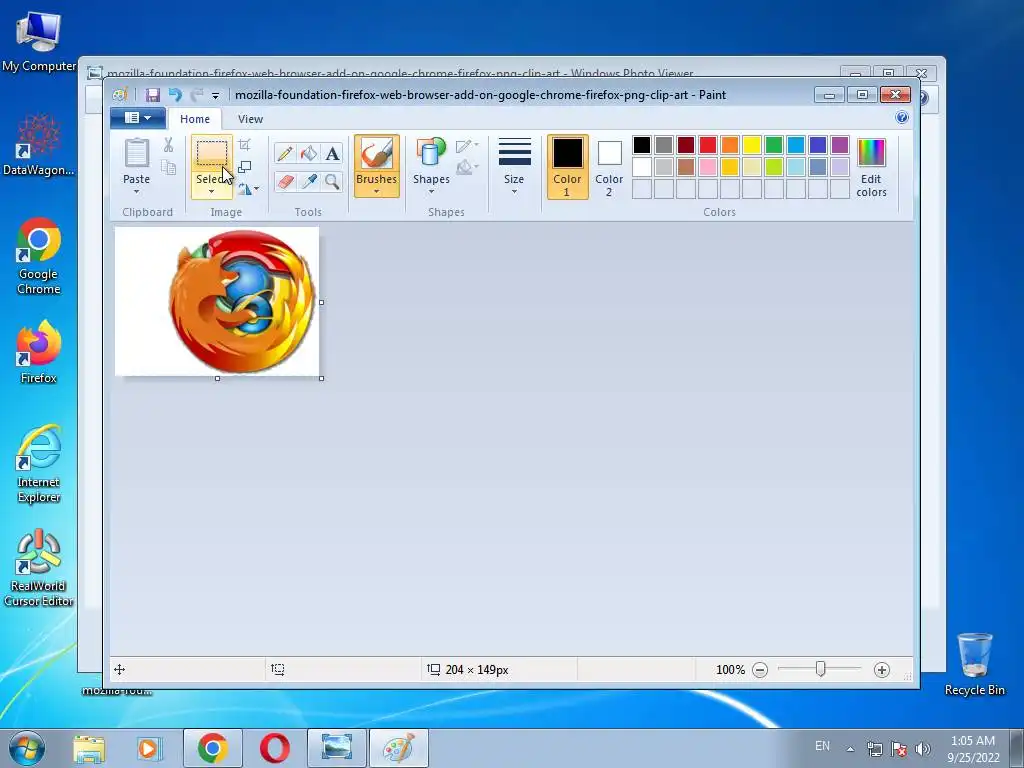Open the Customize Quick Access Toolbar dropdown
This screenshot has width=1024, height=768.
pyautogui.click(x=215, y=95)
